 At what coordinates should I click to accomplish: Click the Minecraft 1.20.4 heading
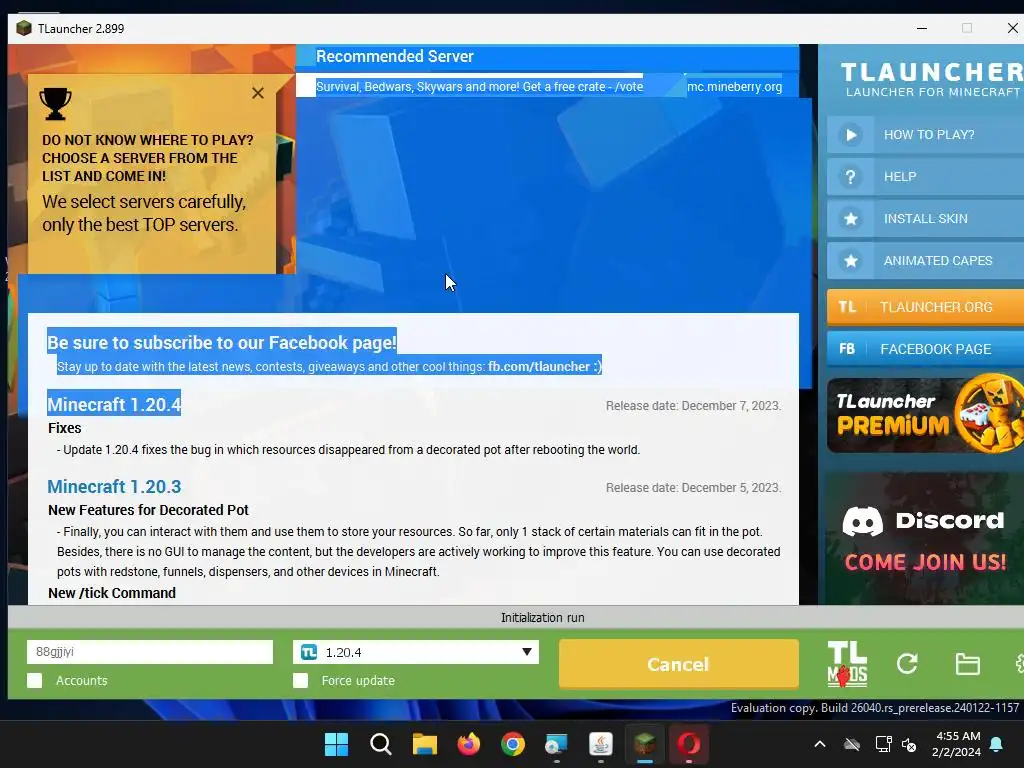pos(114,404)
